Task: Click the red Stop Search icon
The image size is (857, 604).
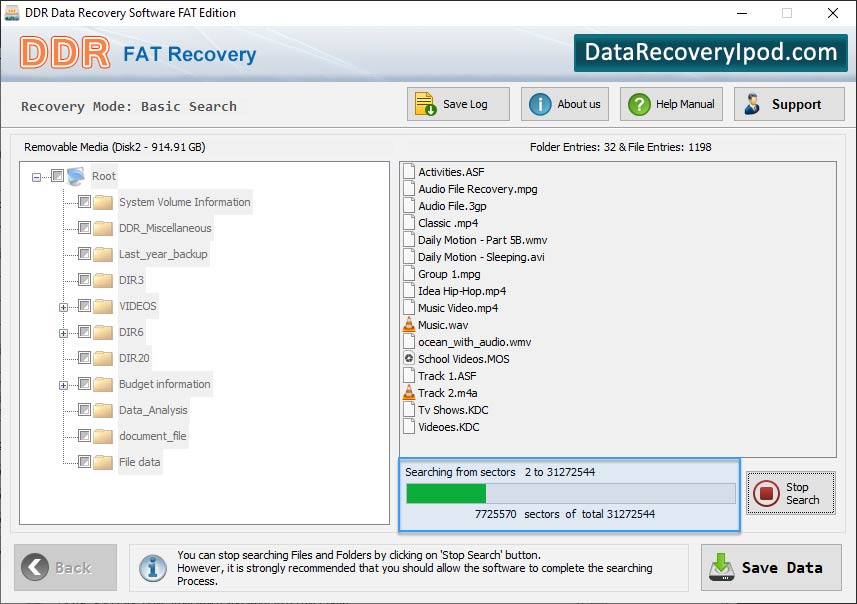Action: [x=766, y=493]
